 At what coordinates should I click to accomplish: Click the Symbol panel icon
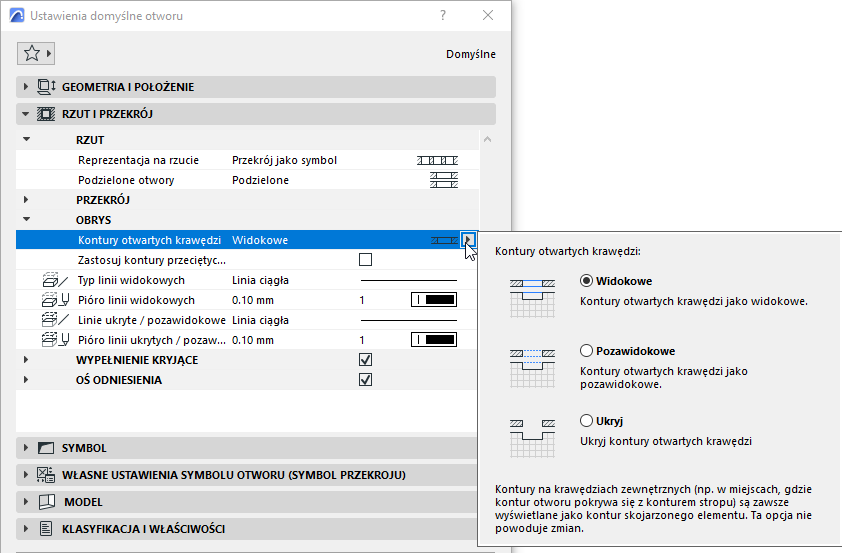click(46, 448)
